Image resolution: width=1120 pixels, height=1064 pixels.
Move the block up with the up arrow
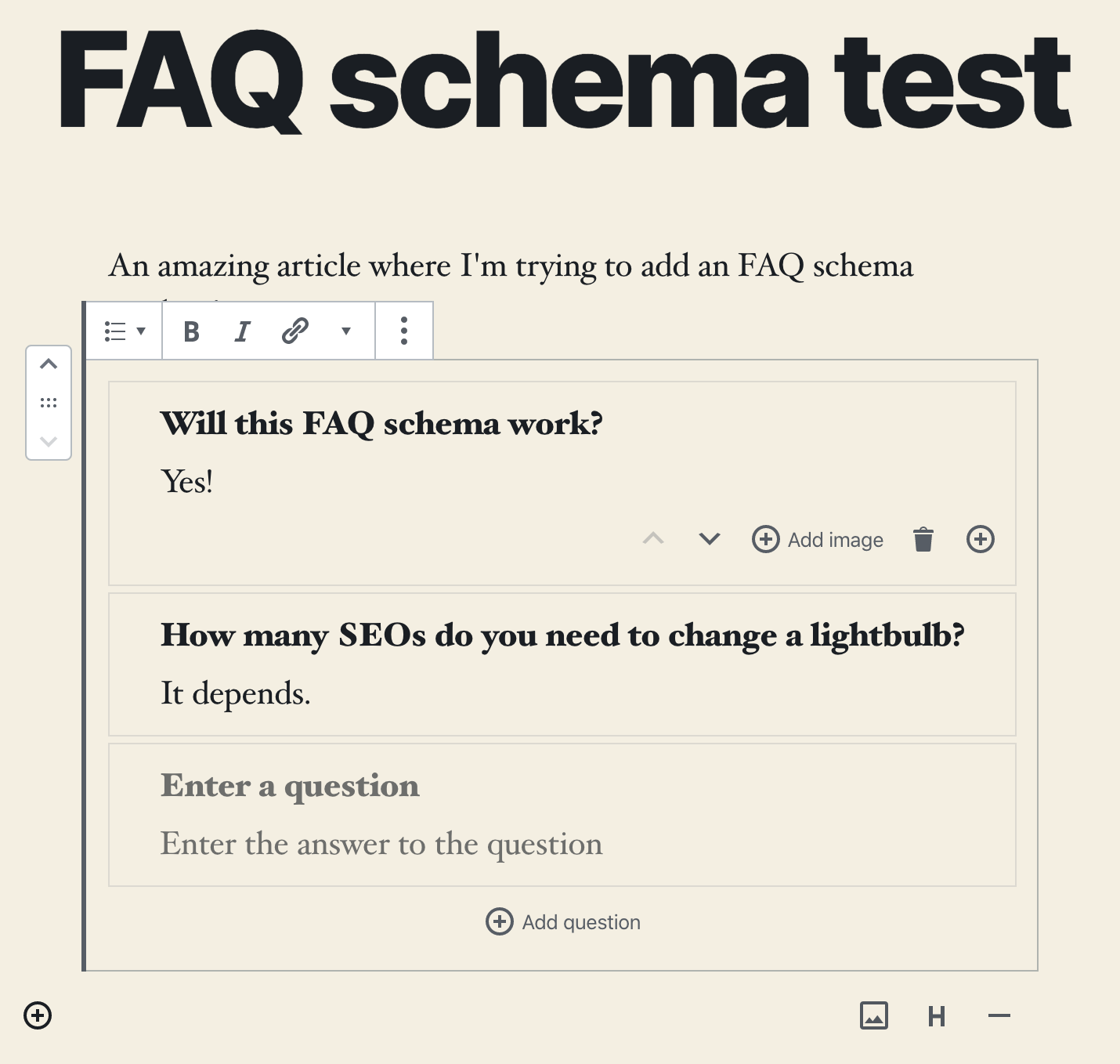[49, 363]
